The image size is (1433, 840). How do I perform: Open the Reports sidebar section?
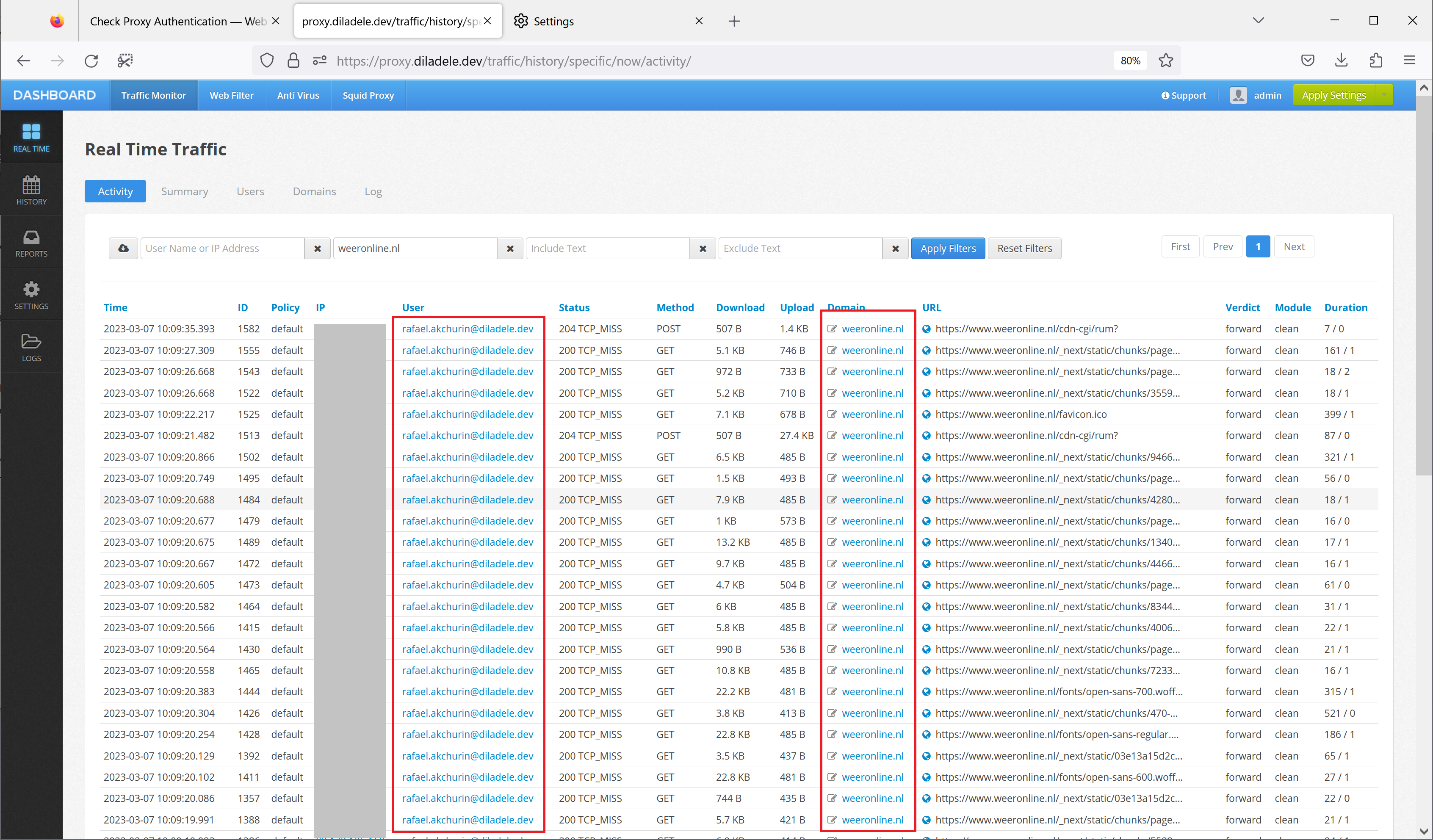tap(31, 243)
